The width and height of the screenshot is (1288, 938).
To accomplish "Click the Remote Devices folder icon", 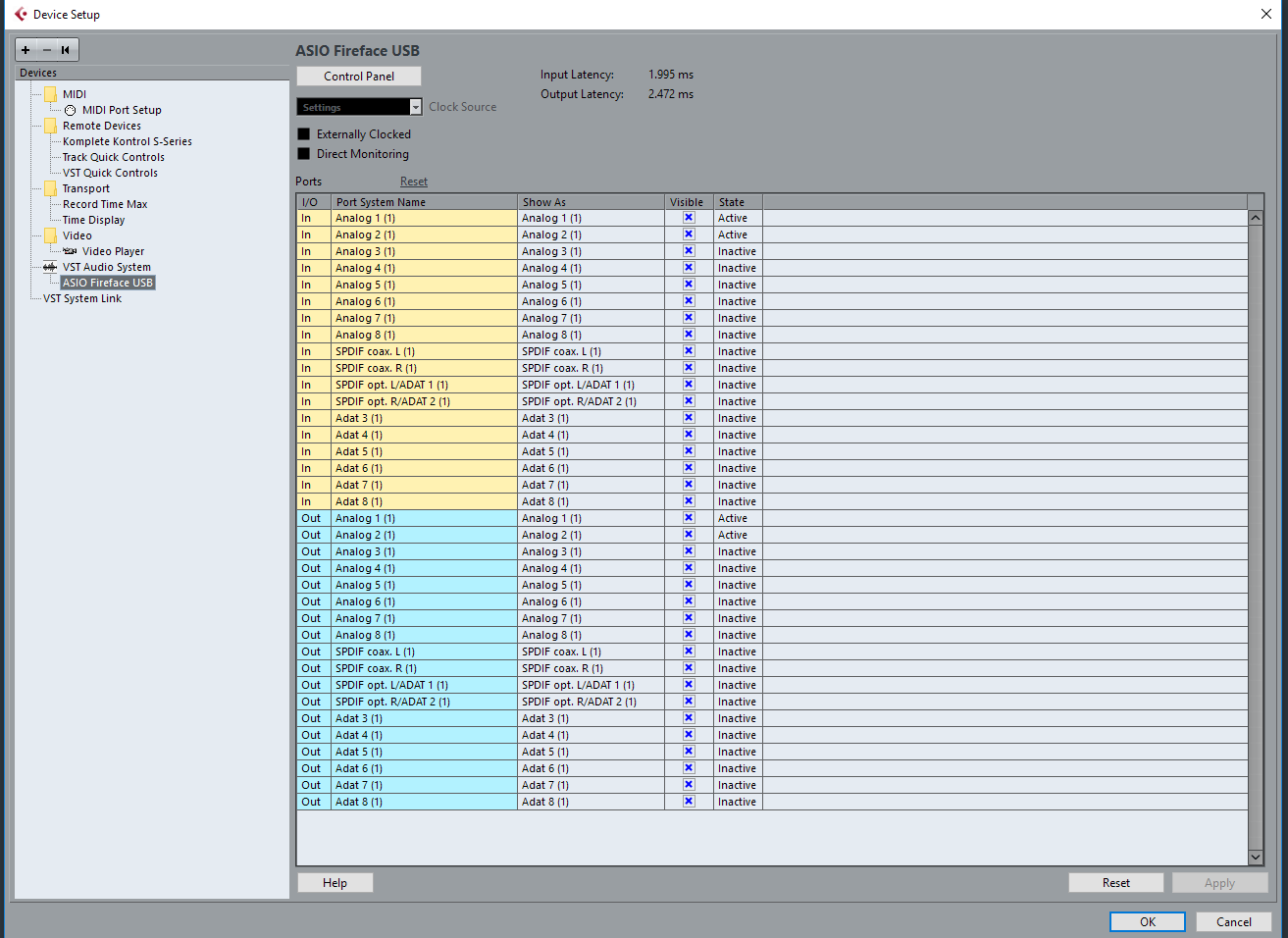I will 50,126.
